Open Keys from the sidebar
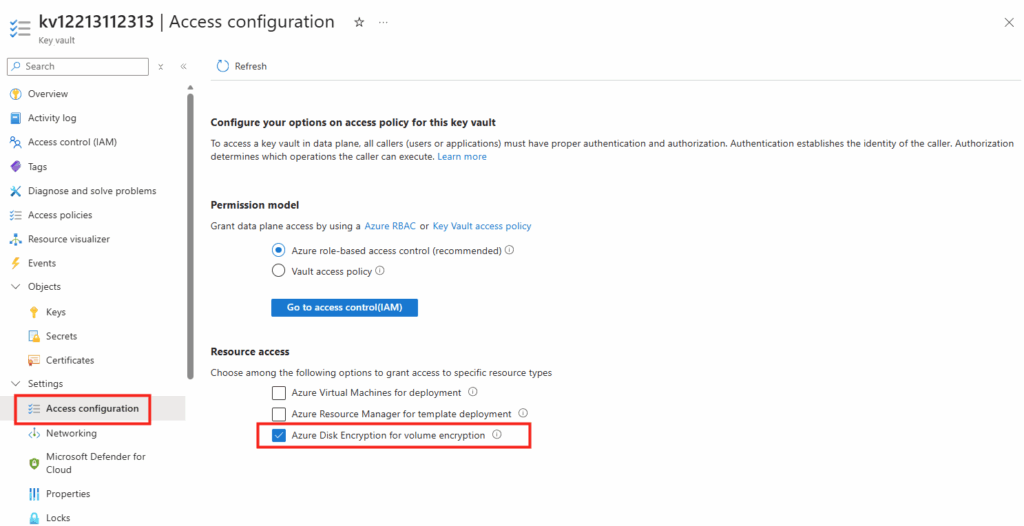This screenshot has height=526, width=1024. tap(56, 312)
